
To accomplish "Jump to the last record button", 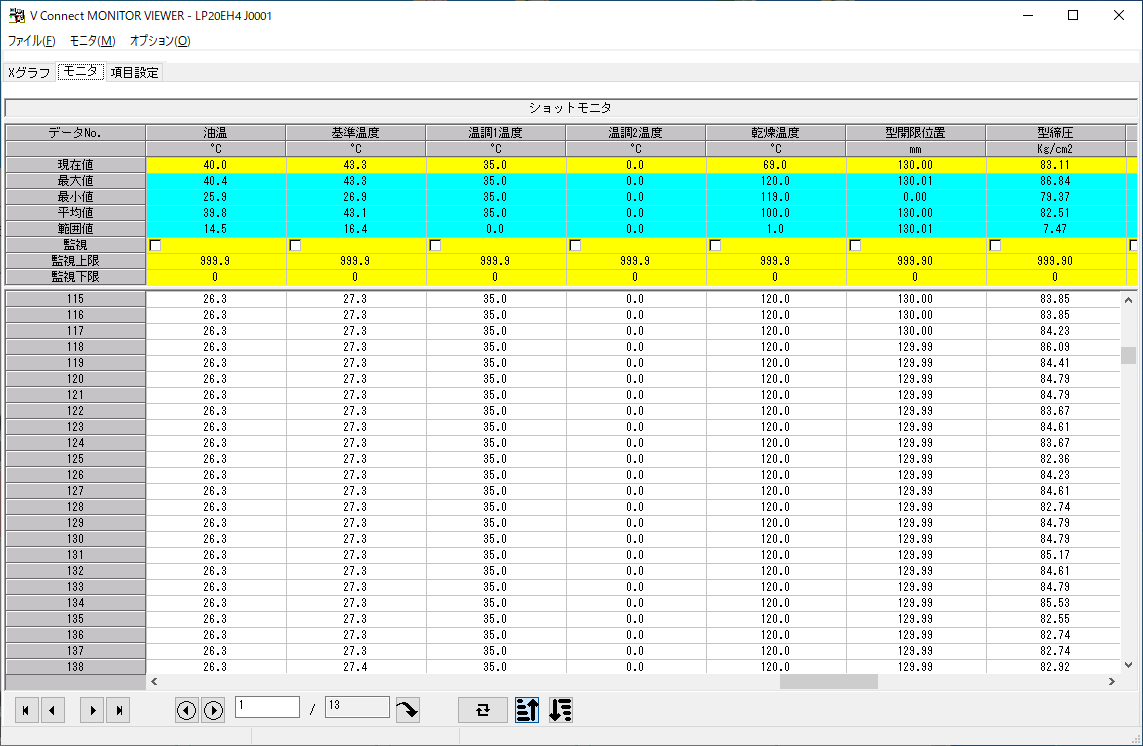I will point(118,710).
